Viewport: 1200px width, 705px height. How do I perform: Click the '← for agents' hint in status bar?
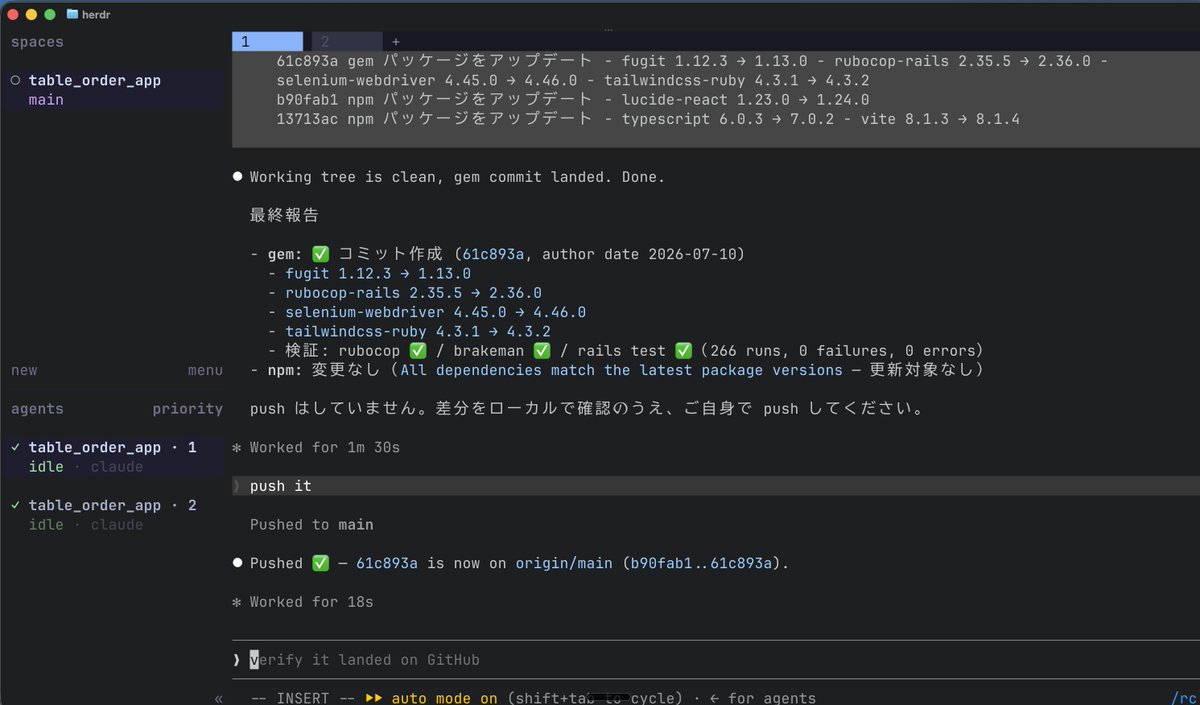(762, 698)
